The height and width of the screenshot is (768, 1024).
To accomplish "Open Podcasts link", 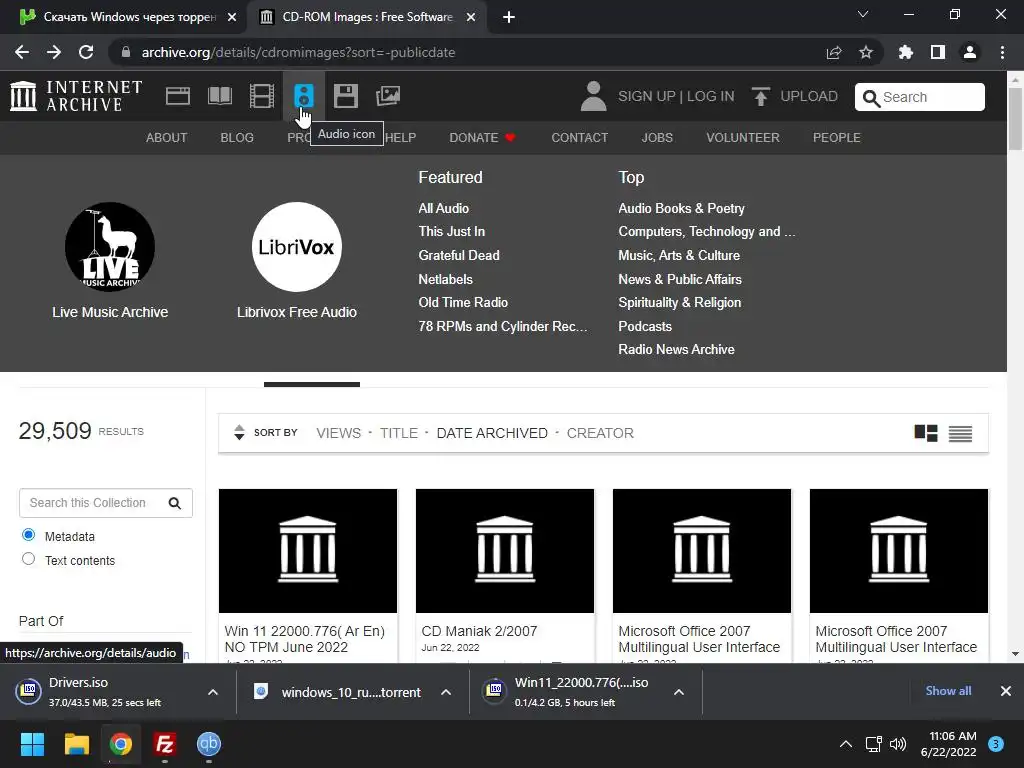I will (x=645, y=326).
